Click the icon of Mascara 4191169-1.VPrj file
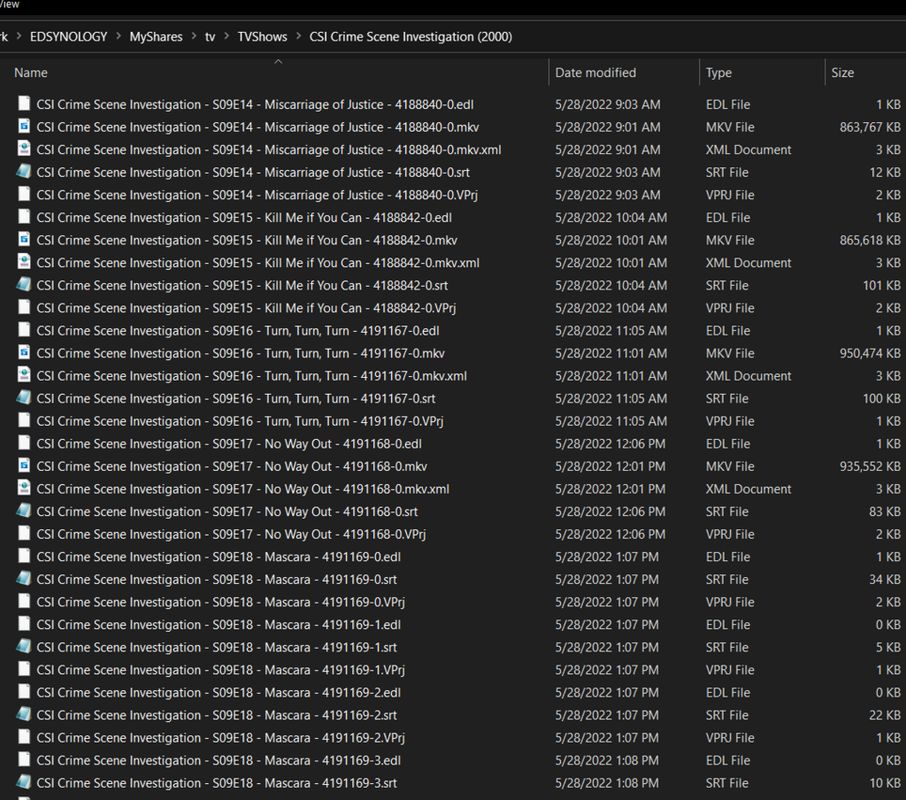This screenshot has height=800, width=906. [x=24, y=669]
